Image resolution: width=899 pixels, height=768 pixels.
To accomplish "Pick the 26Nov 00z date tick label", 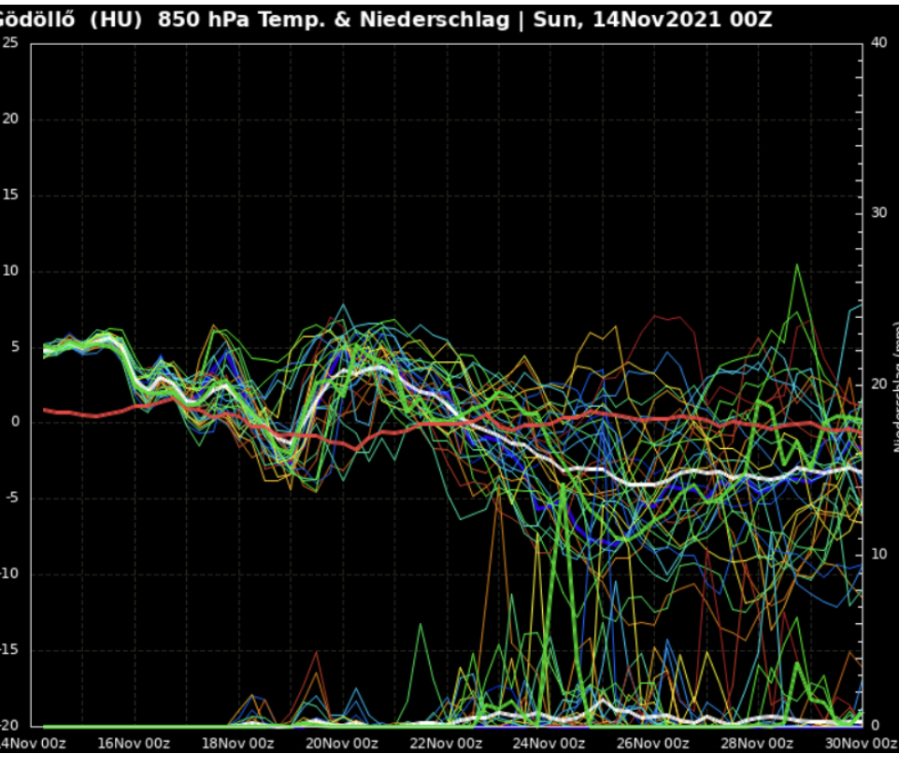I will tap(653, 743).
